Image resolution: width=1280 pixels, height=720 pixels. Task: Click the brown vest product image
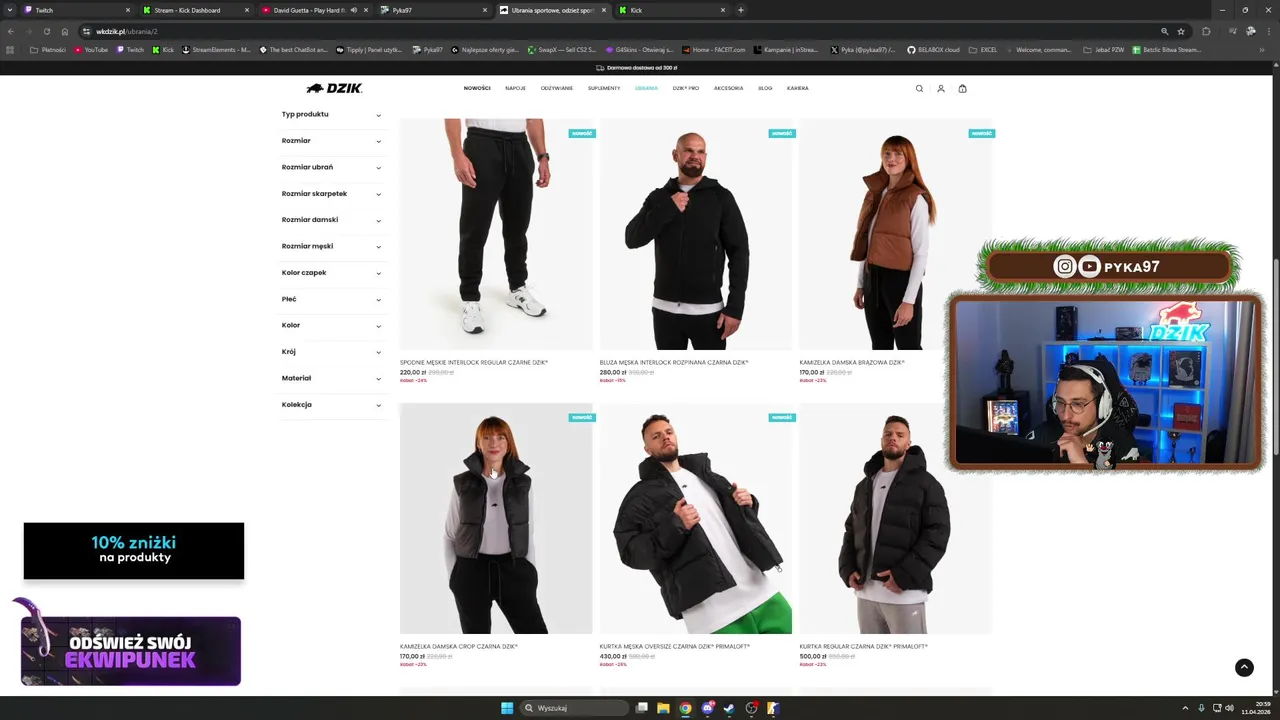point(896,235)
